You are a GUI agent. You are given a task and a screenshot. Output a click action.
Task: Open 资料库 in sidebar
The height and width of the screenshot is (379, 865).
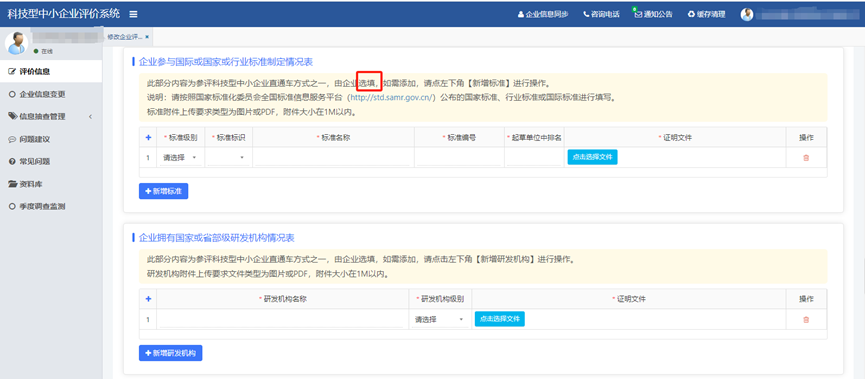tap(51, 184)
